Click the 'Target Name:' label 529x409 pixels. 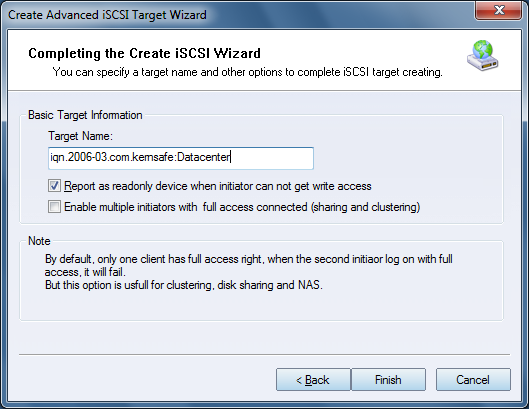click(80, 136)
